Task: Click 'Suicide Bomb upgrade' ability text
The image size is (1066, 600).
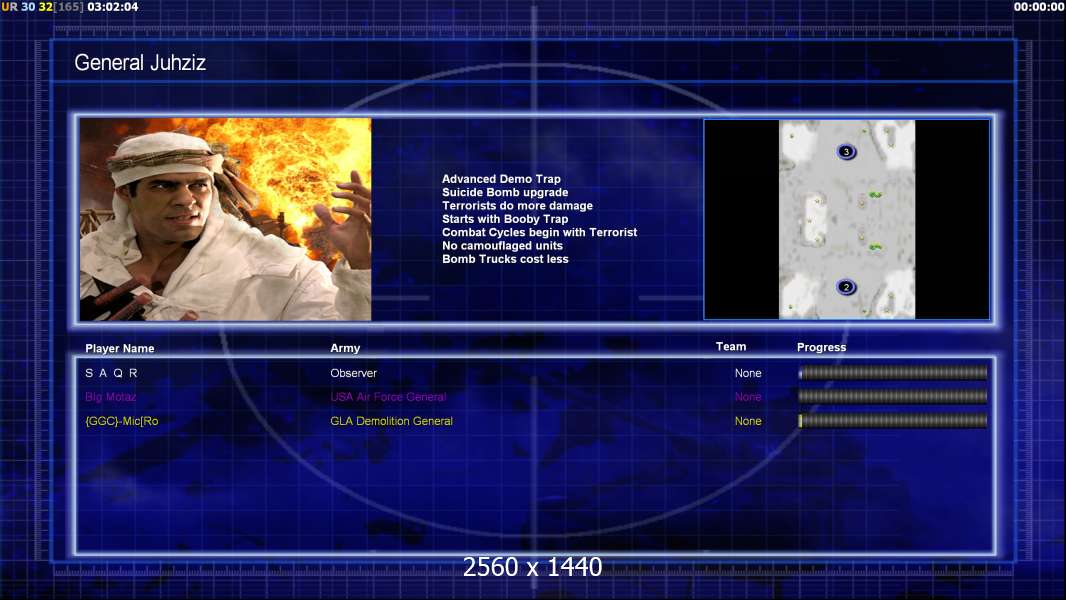Action: click(505, 192)
